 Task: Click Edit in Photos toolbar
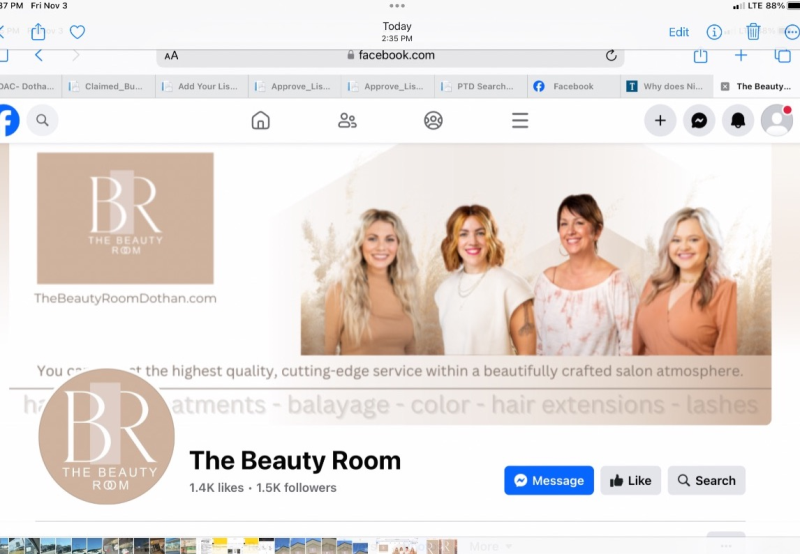[x=679, y=32]
